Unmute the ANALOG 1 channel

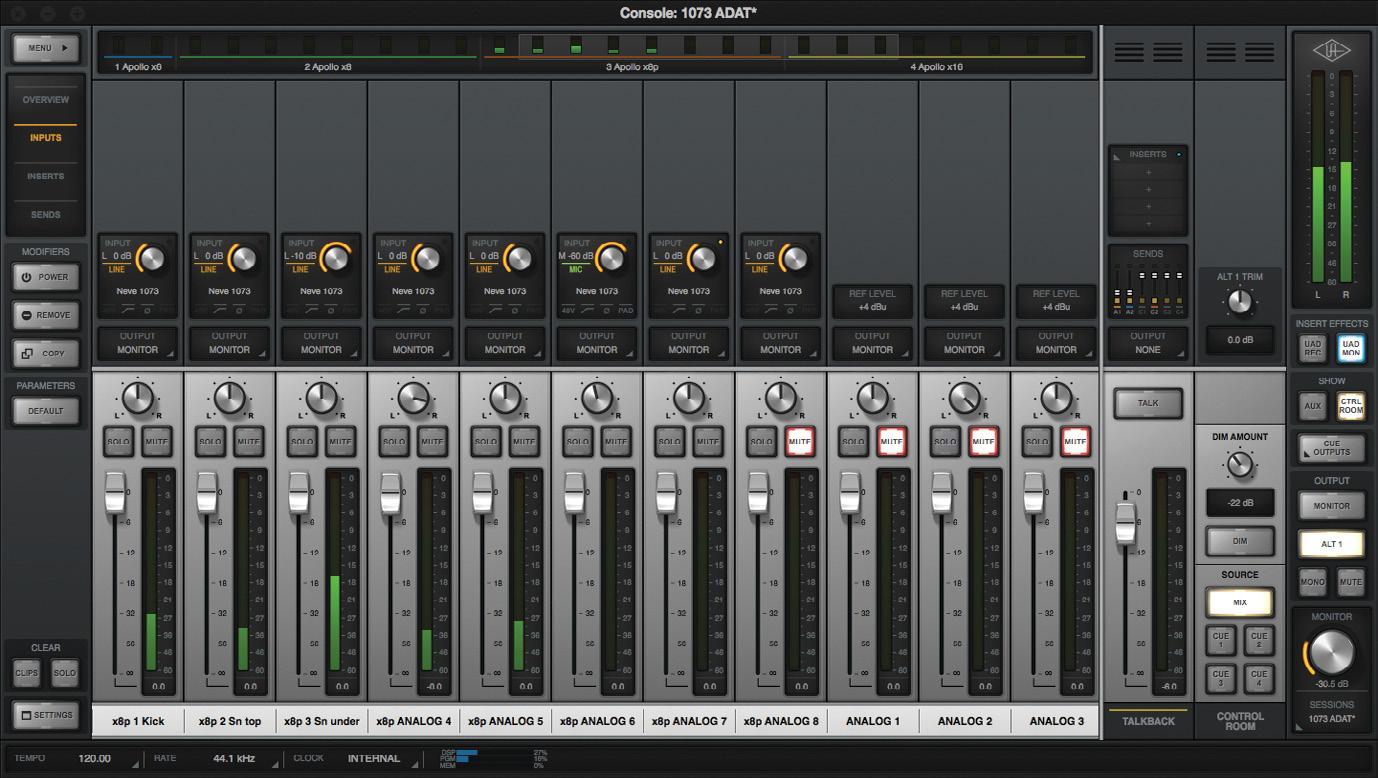[x=892, y=441]
